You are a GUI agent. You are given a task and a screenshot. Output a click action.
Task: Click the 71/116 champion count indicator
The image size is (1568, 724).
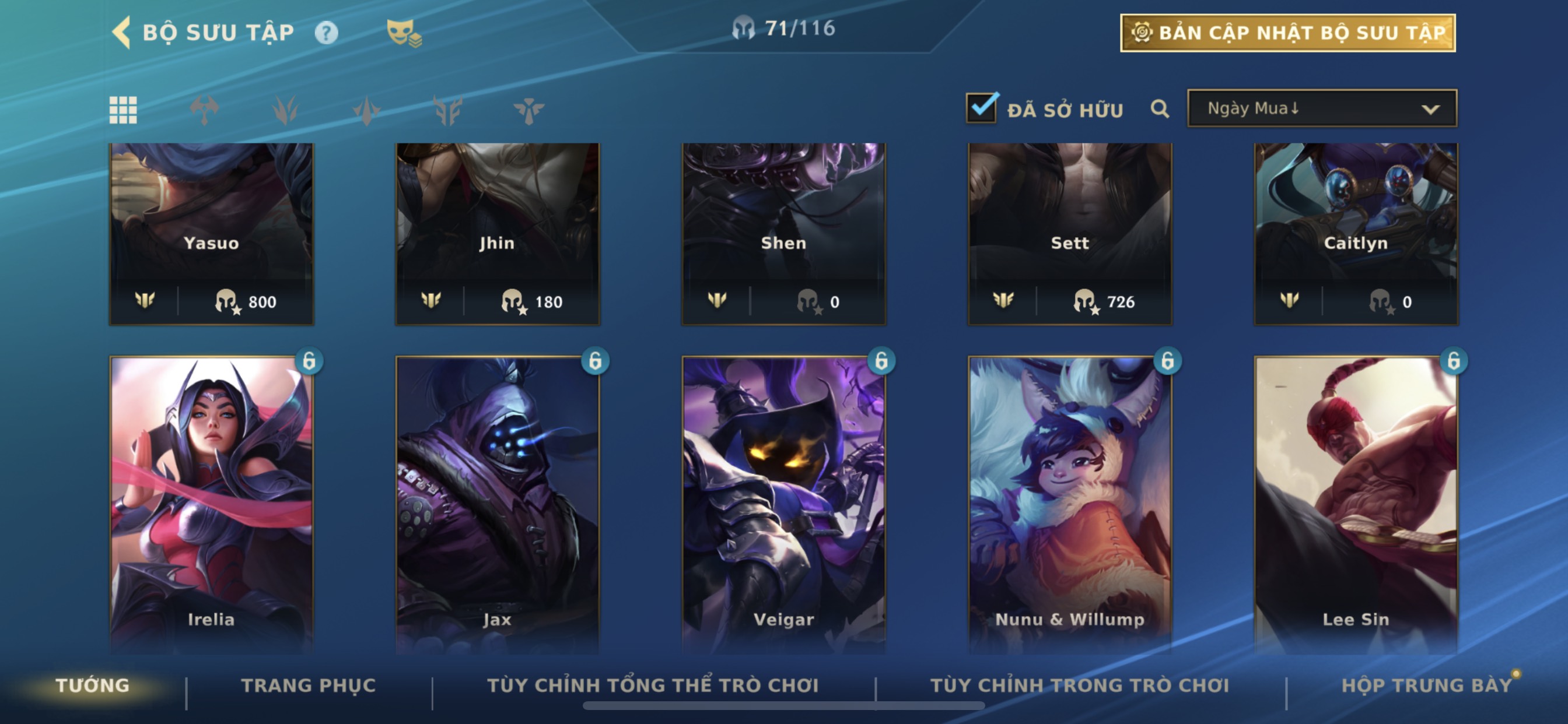(x=783, y=28)
